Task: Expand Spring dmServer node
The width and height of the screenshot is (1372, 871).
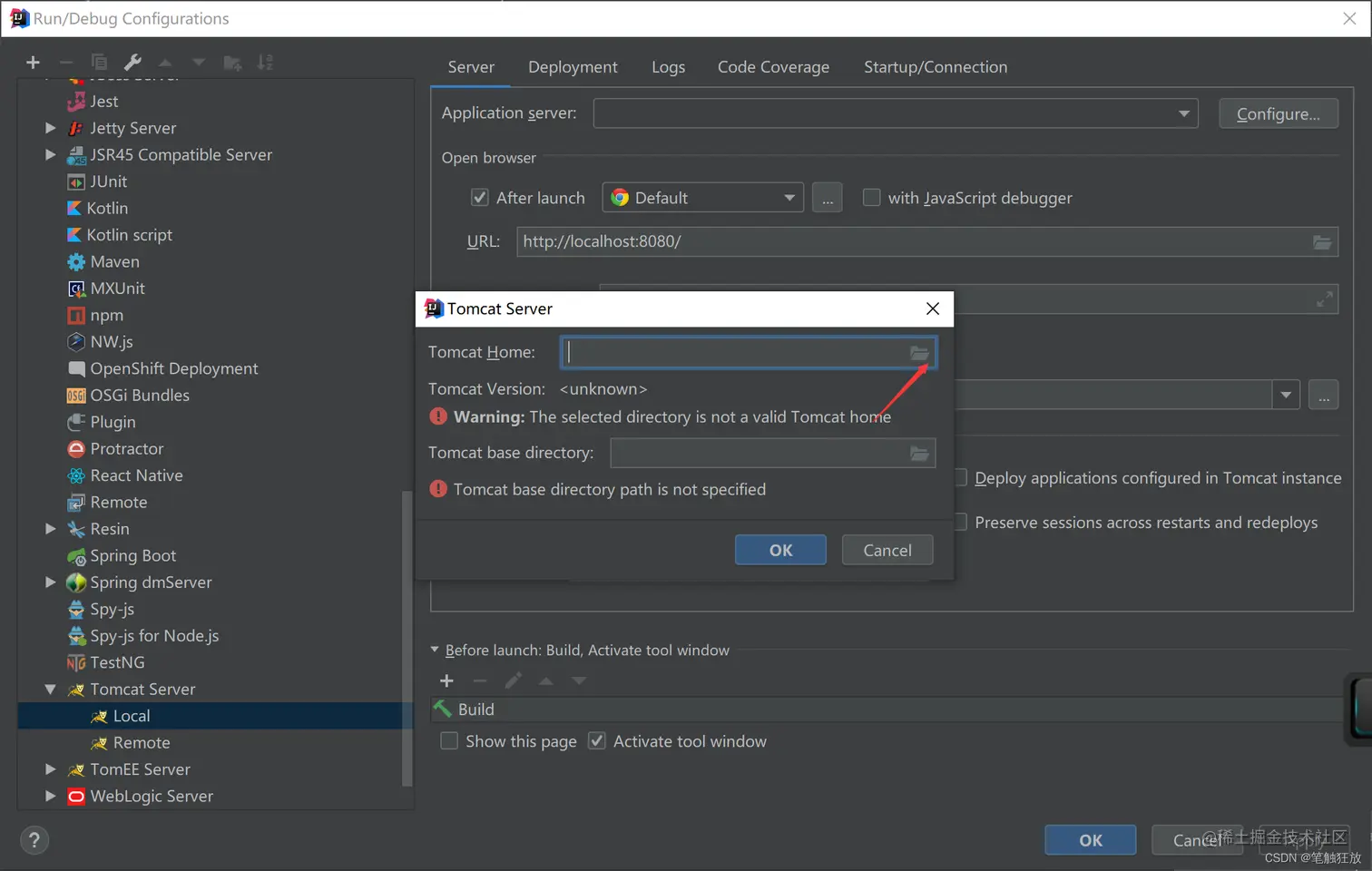Action: (x=51, y=582)
